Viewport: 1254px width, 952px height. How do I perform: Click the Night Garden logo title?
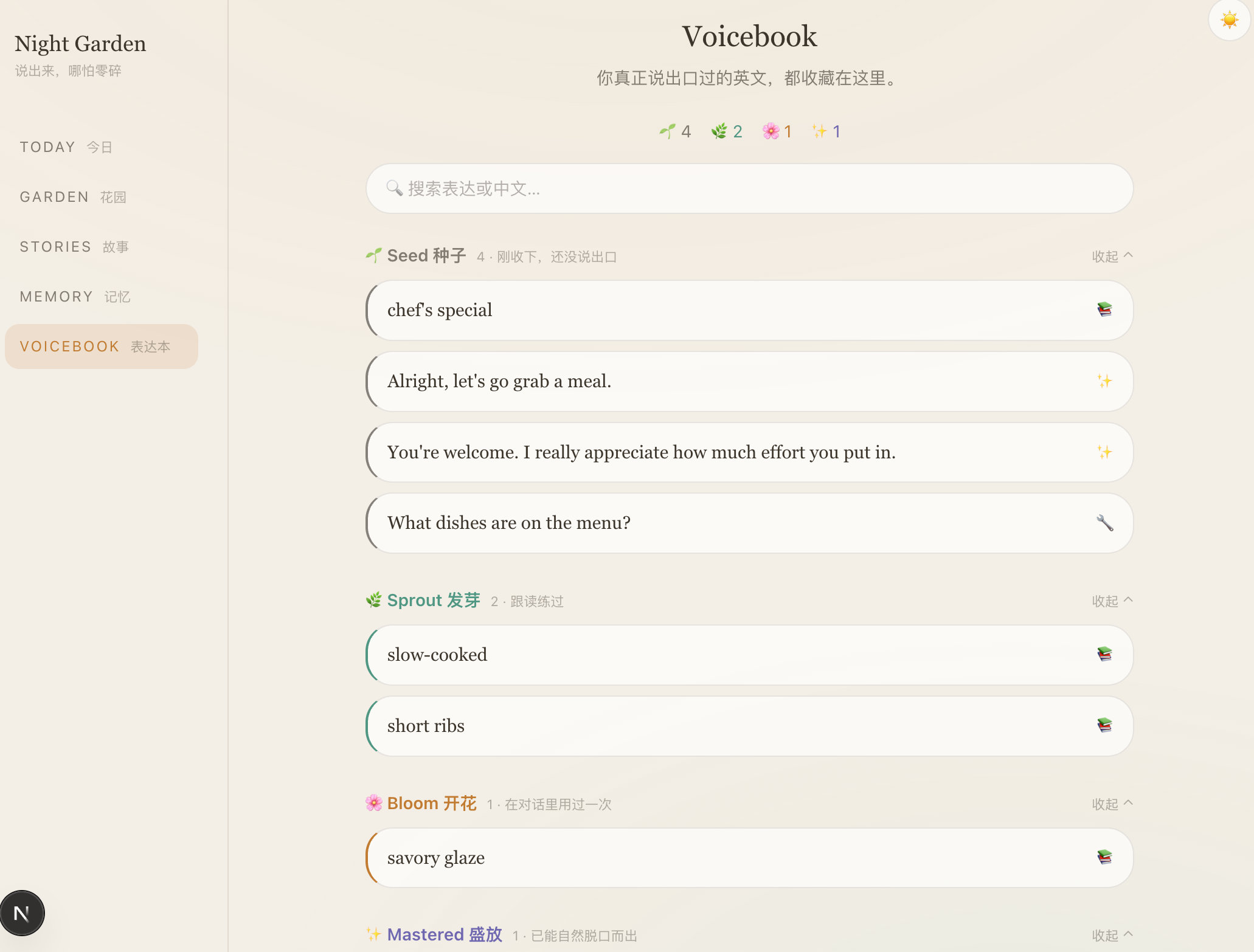click(80, 44)
